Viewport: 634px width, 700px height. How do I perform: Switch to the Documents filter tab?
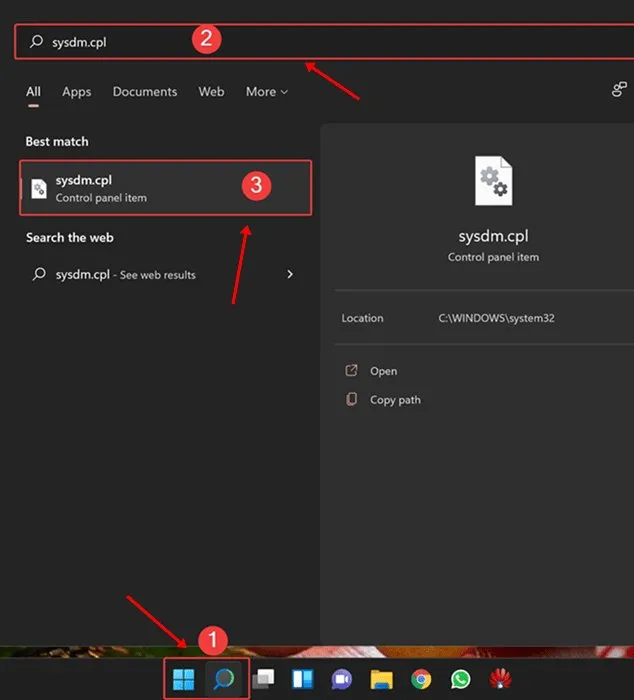click(145, 92)
